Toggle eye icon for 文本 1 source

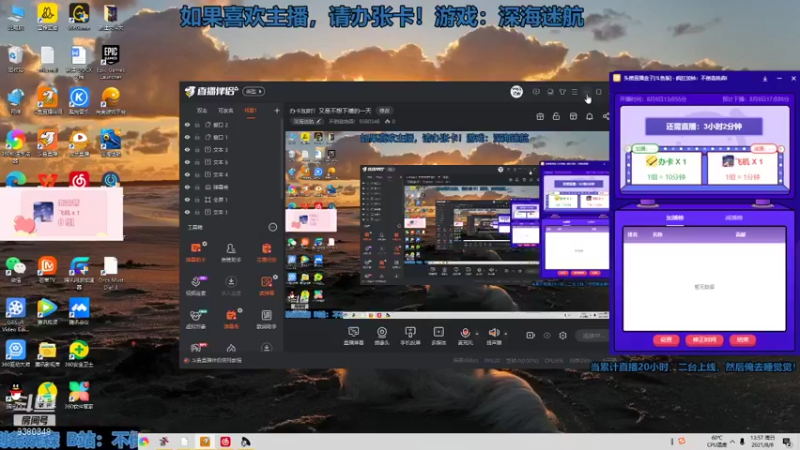tap(187, 212)
